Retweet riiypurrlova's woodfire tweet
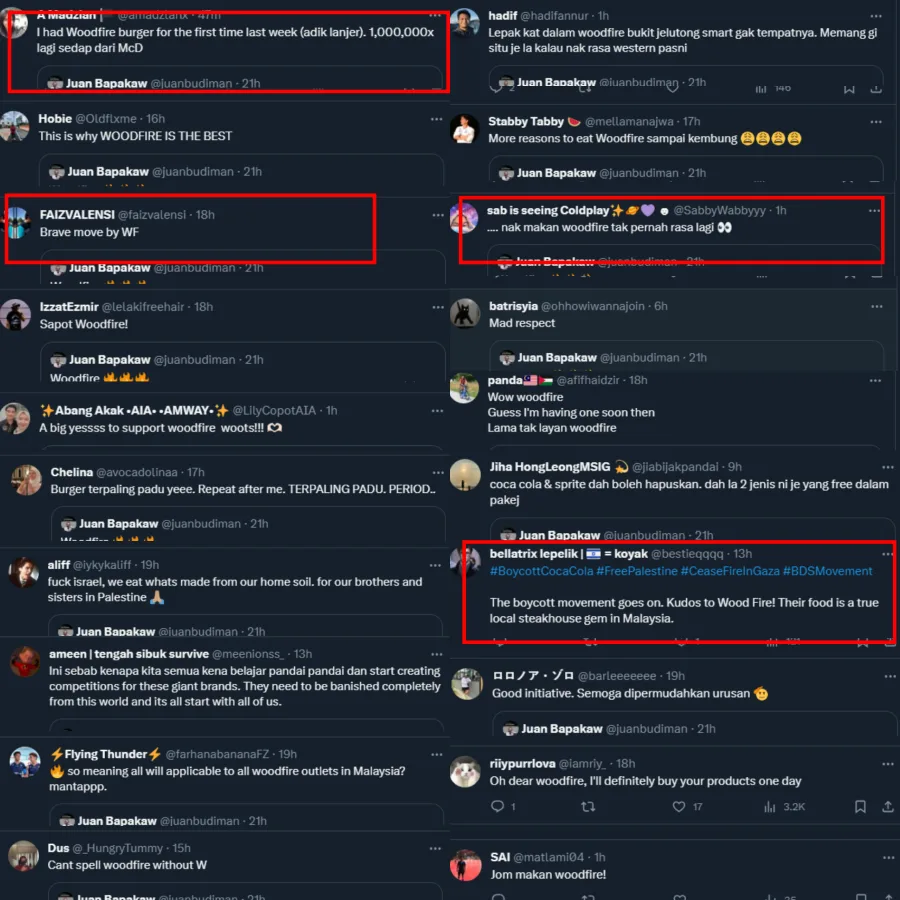900x900 pixels. point(588,806)
